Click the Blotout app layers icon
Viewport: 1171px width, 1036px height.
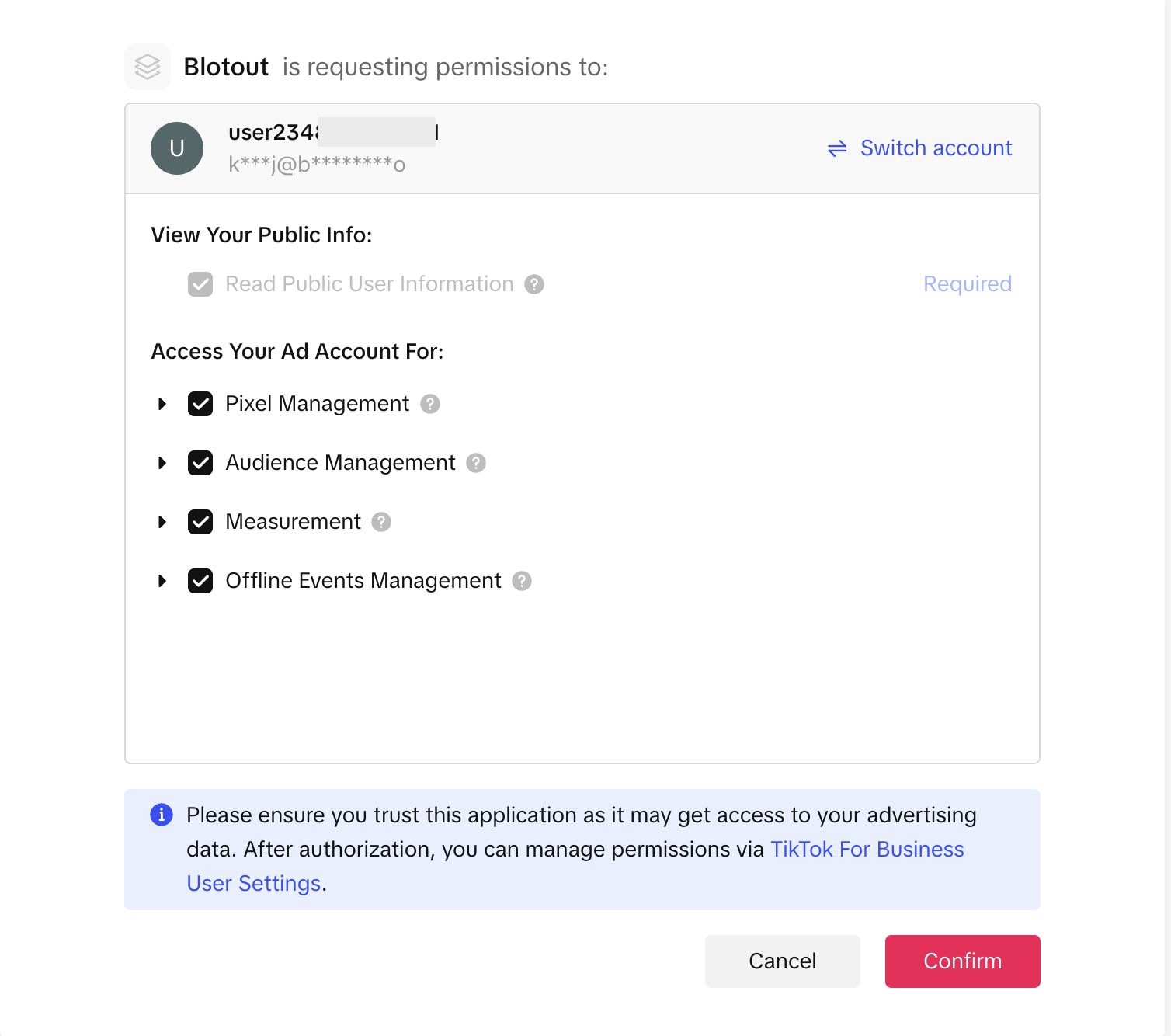pyautogui.click(x=148, y=67)
